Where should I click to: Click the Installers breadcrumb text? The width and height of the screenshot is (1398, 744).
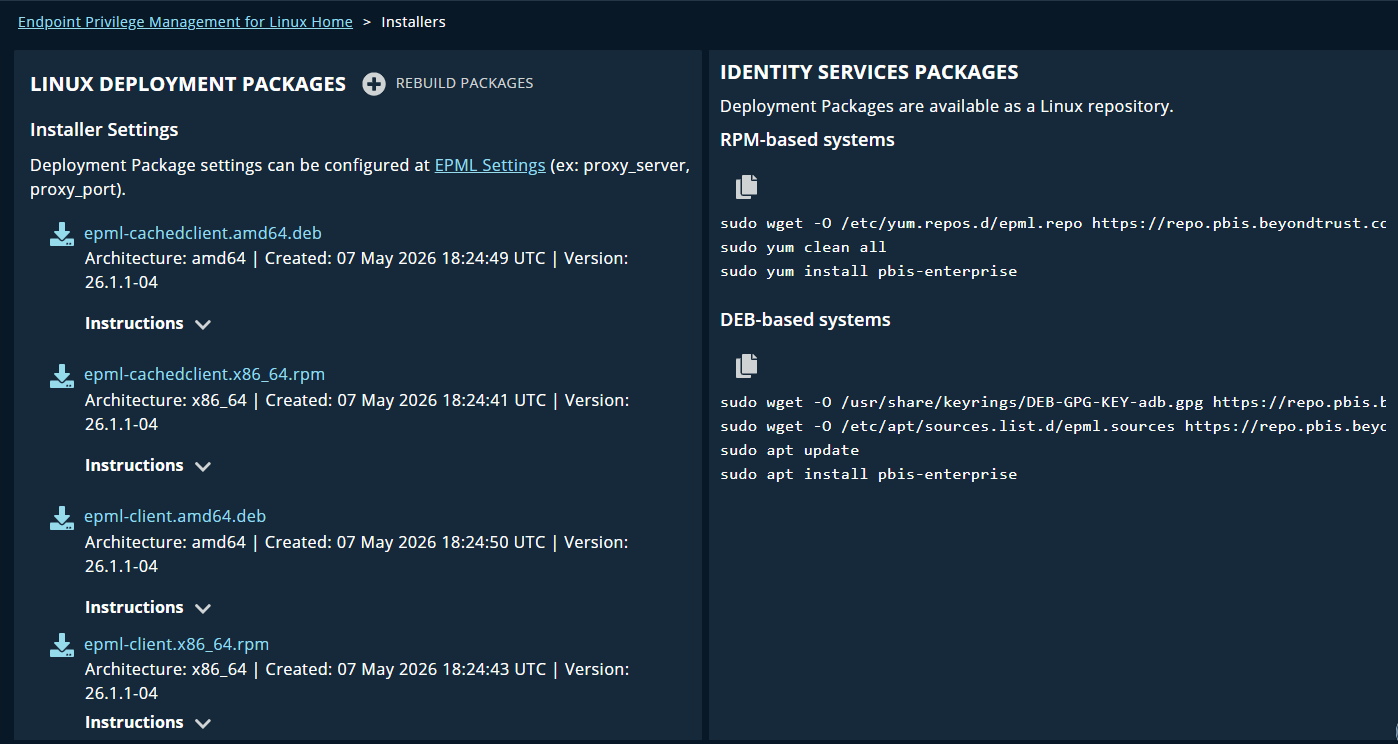pyautogui.click(x=413, y=22)
